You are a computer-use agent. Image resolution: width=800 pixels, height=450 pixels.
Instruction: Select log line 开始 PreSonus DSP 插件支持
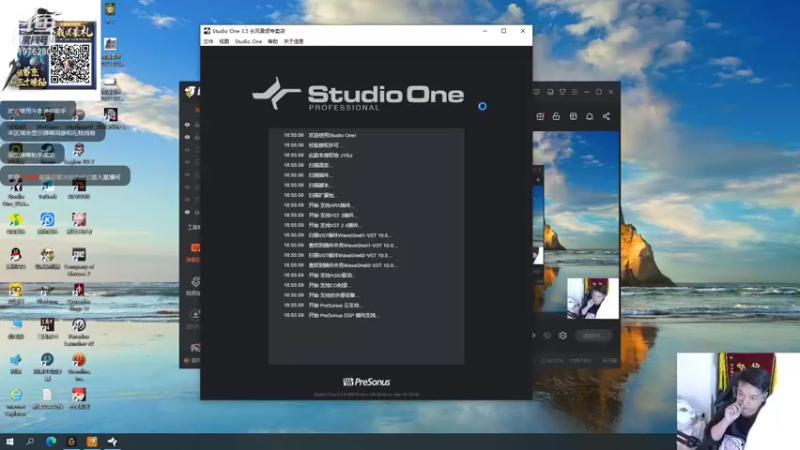(331, 315)
